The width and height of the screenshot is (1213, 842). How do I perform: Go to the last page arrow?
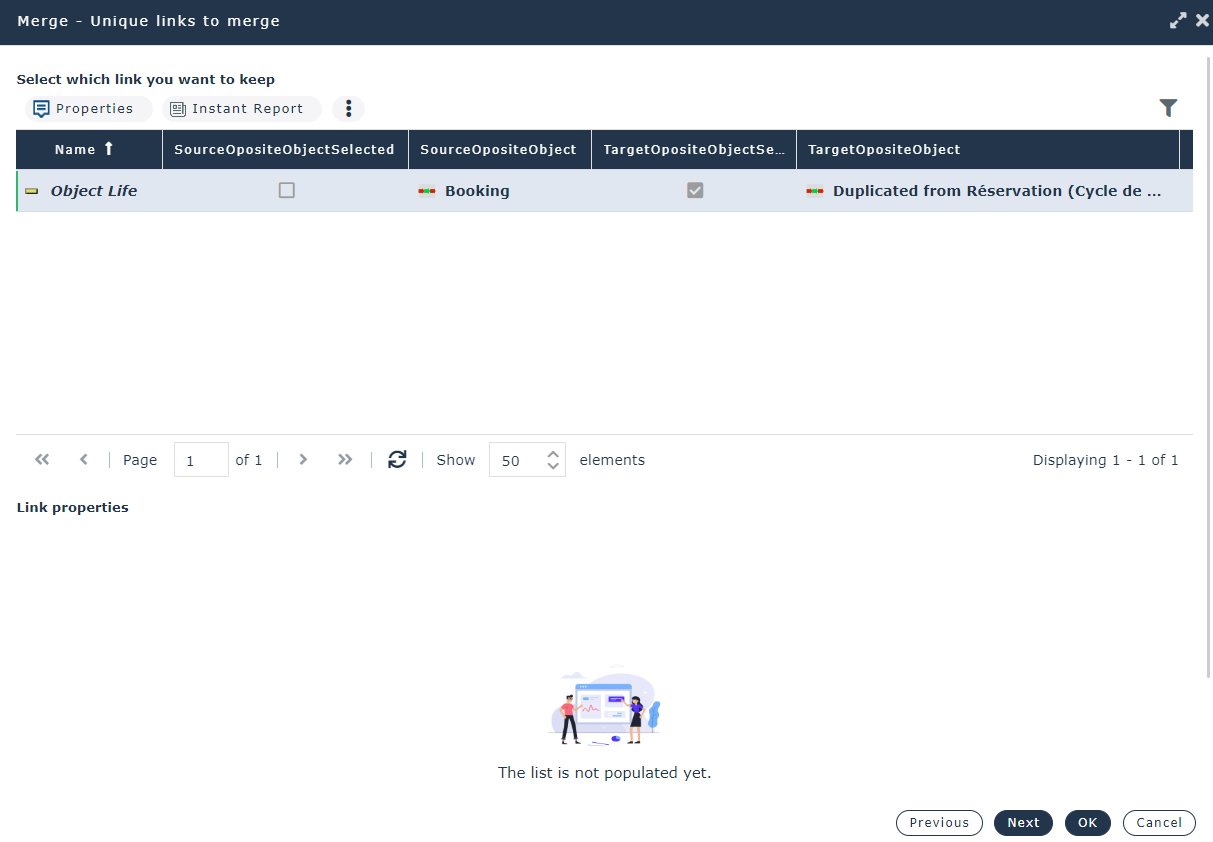click(x=345, y=460)
